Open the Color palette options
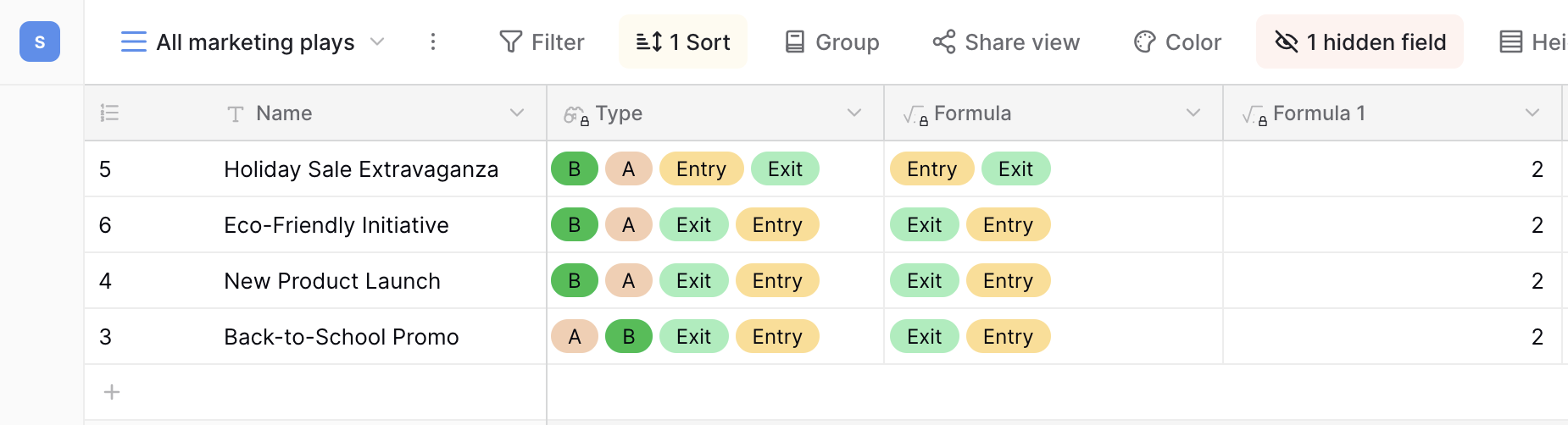Screen dimensions: 1568x425 pos(1177,41)
